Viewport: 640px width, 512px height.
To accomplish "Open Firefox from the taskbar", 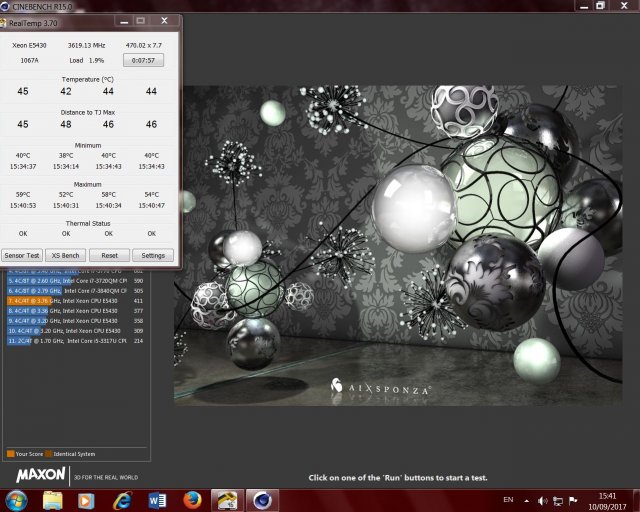I will [193, 499].
